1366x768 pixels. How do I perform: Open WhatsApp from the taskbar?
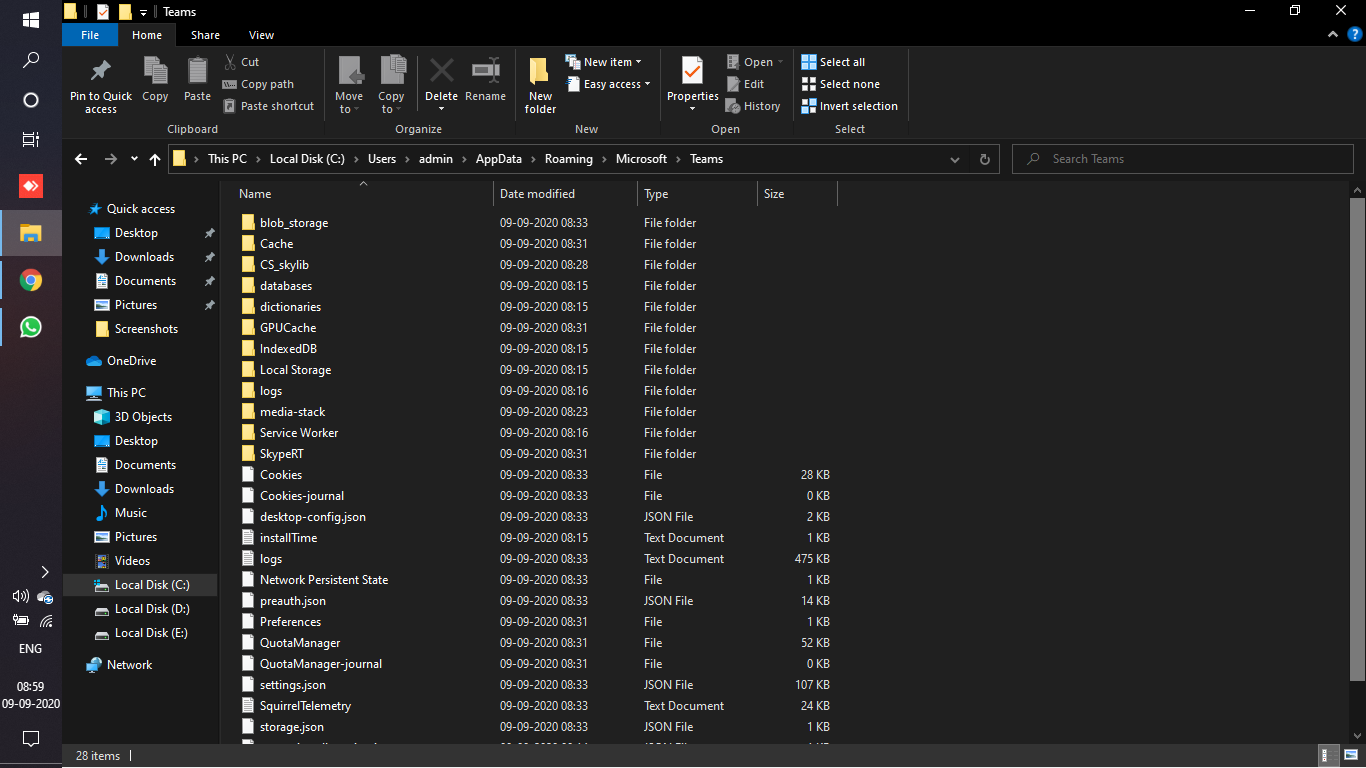coord(31,326)
